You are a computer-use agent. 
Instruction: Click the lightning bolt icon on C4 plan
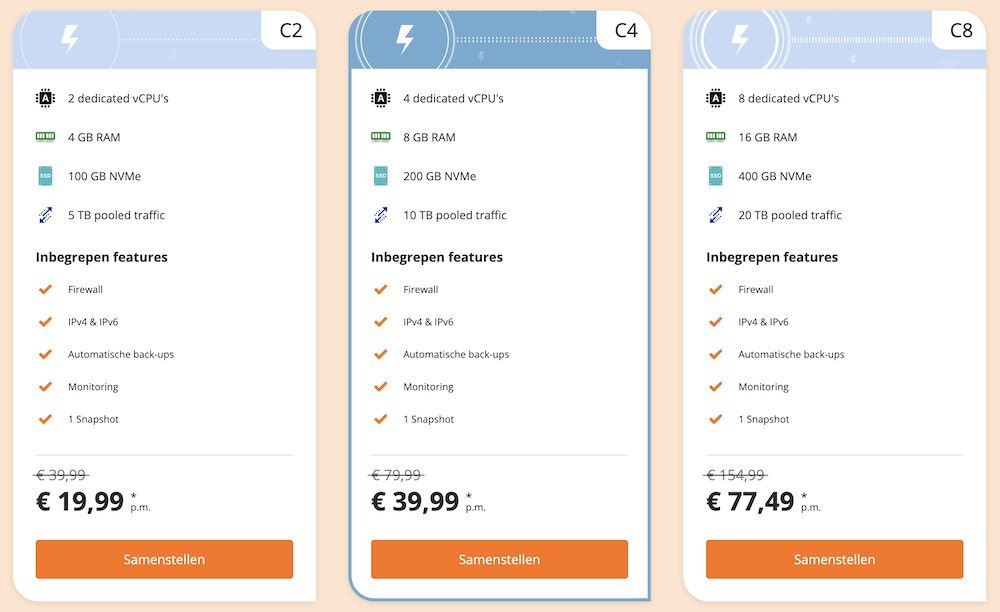(404, 39)
